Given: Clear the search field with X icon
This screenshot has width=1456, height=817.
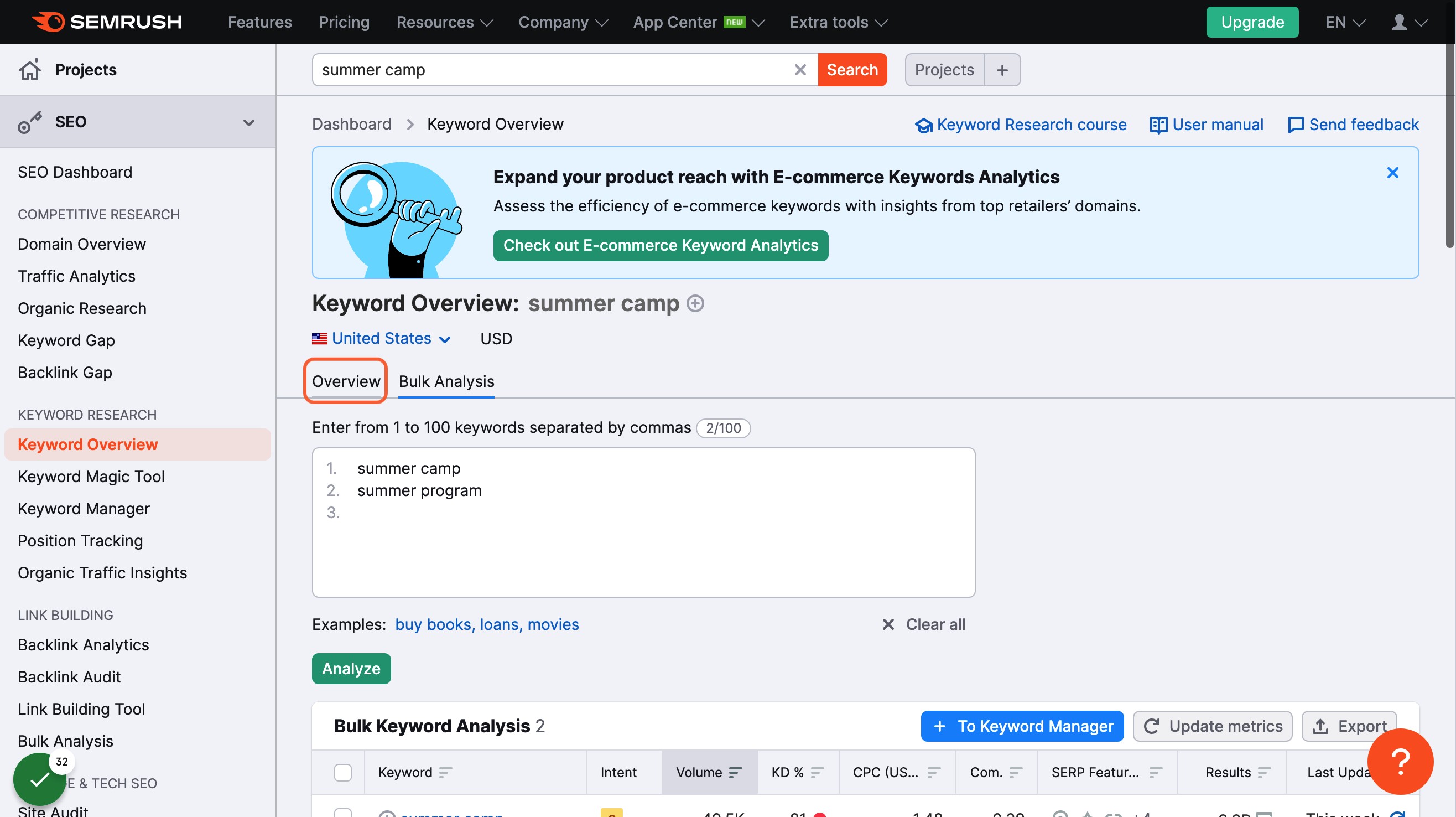Looking at the screenshot, I should tap(800, 70).
